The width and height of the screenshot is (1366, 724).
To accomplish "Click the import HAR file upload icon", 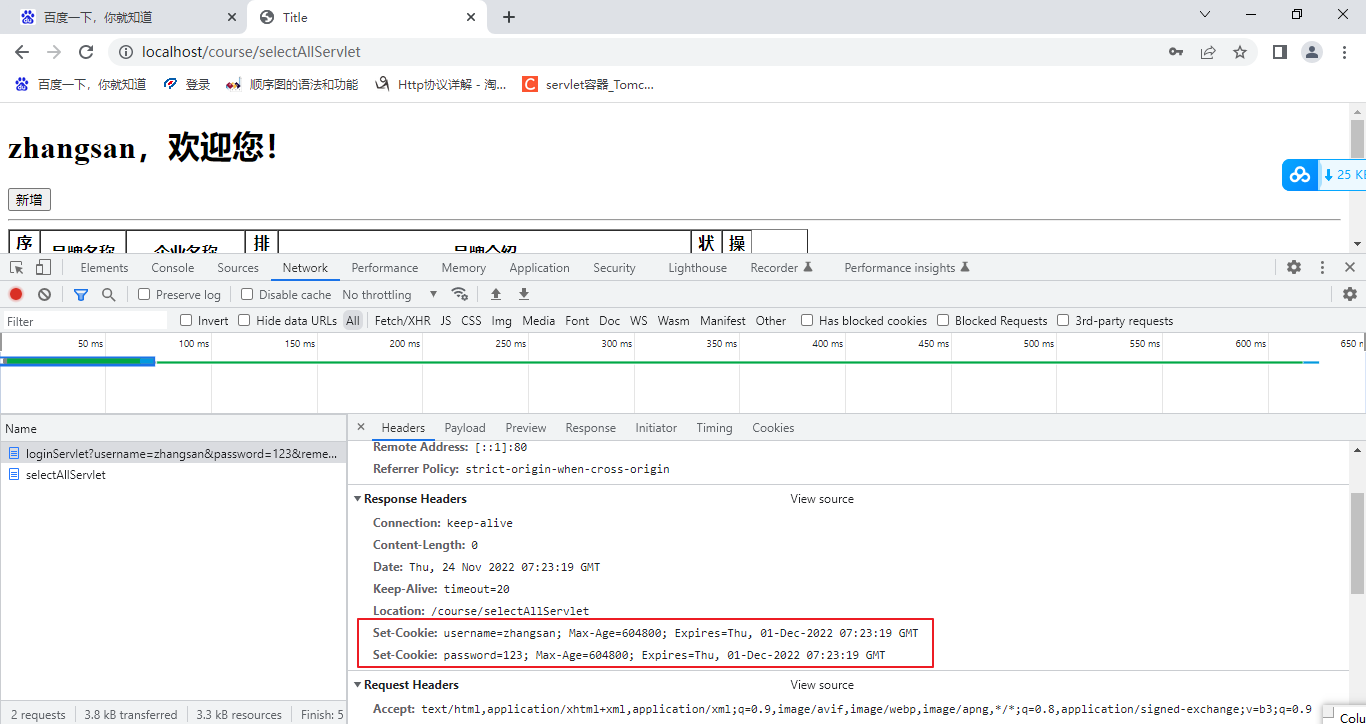I will click(x=495, y=294).
